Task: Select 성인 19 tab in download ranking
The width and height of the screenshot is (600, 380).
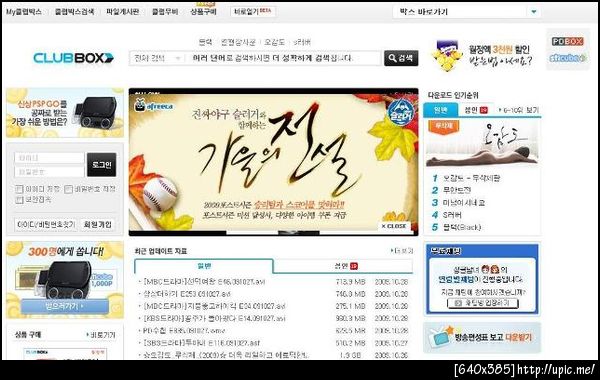Action: click(x=476, y=110)
